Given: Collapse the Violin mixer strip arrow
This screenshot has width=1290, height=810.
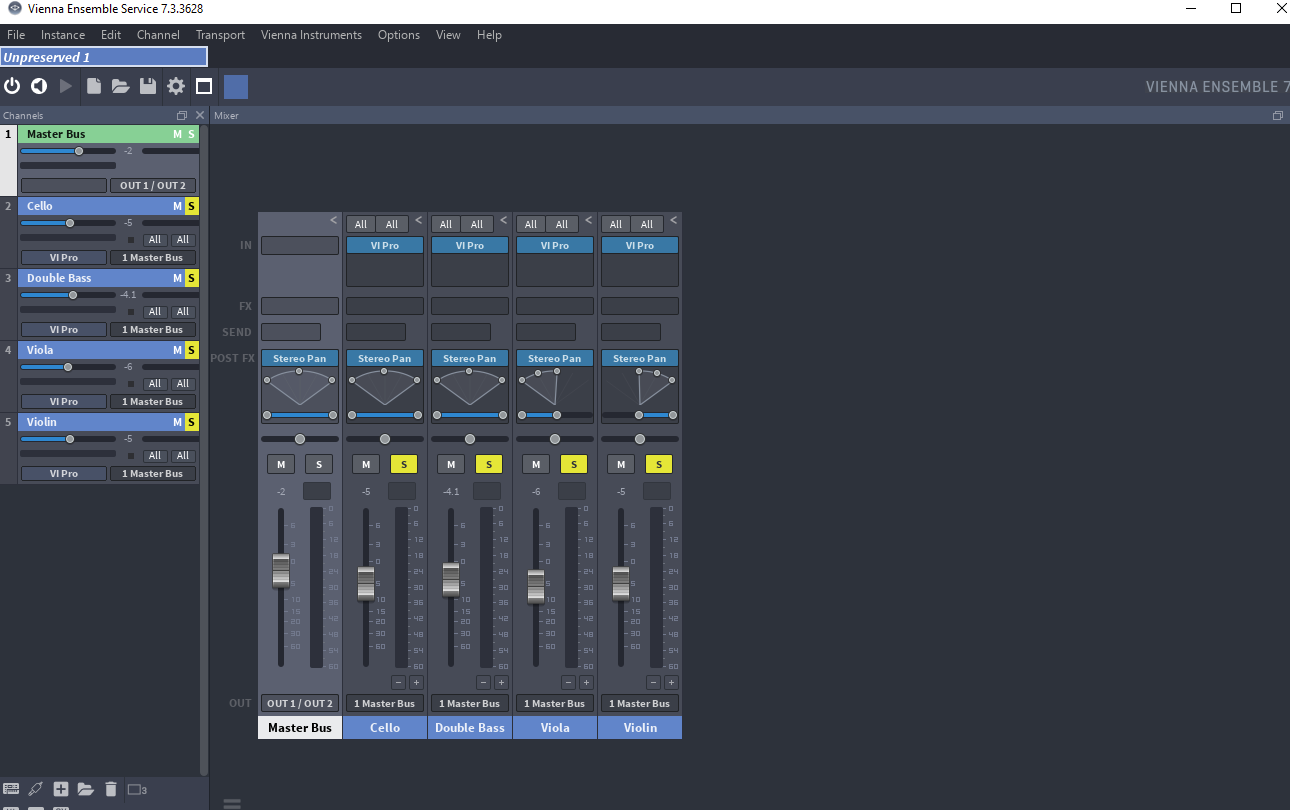Looking at the screenshot, I should click(674, 220).
